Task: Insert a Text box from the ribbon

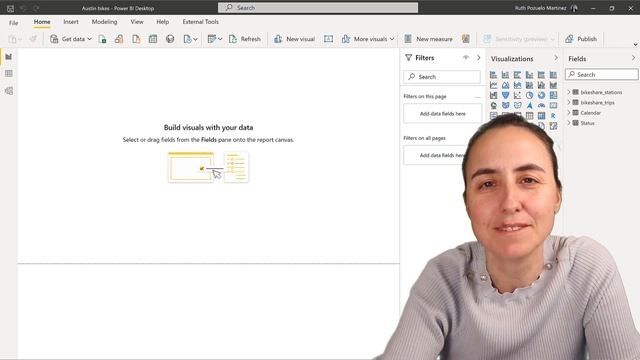Action: click(329, 39)
